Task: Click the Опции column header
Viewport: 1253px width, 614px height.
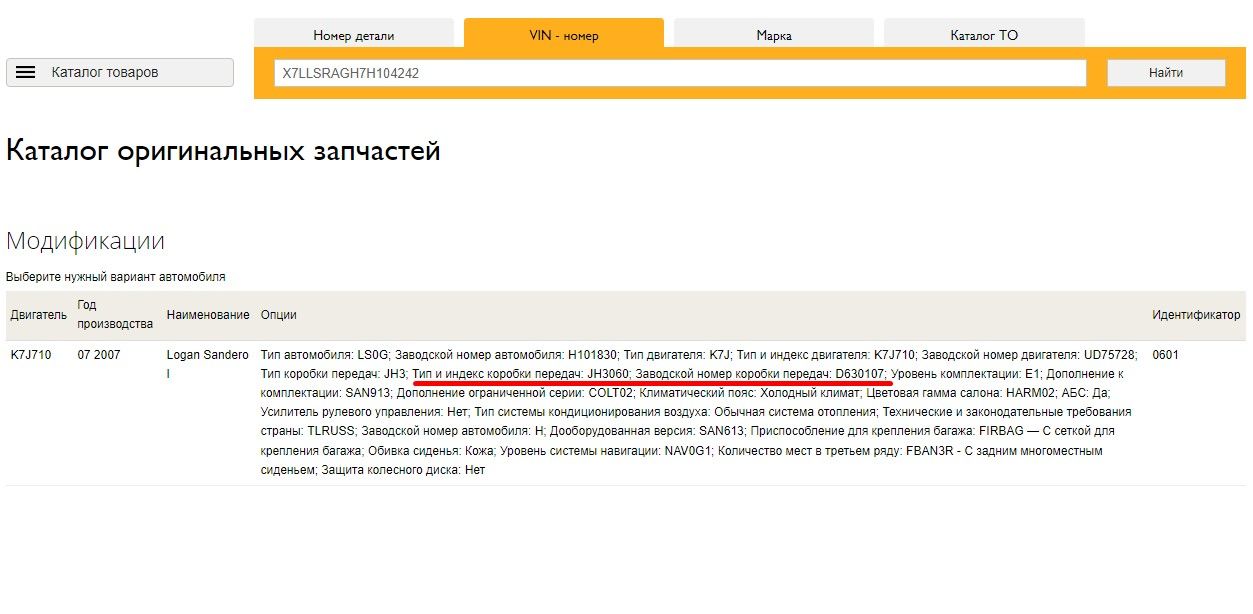Action: pyautogui.click(x=278, y=315)
